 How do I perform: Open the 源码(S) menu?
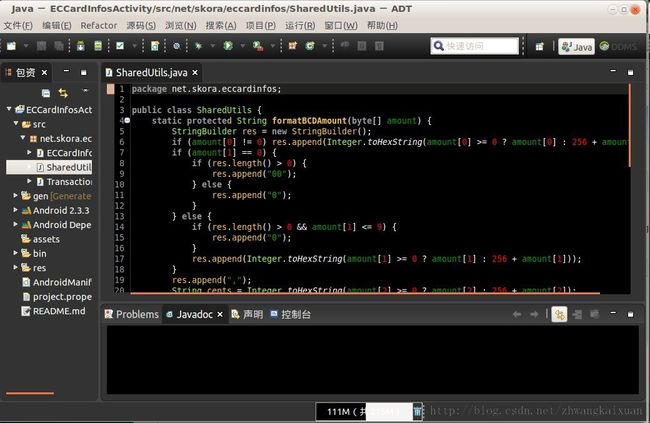141,26
